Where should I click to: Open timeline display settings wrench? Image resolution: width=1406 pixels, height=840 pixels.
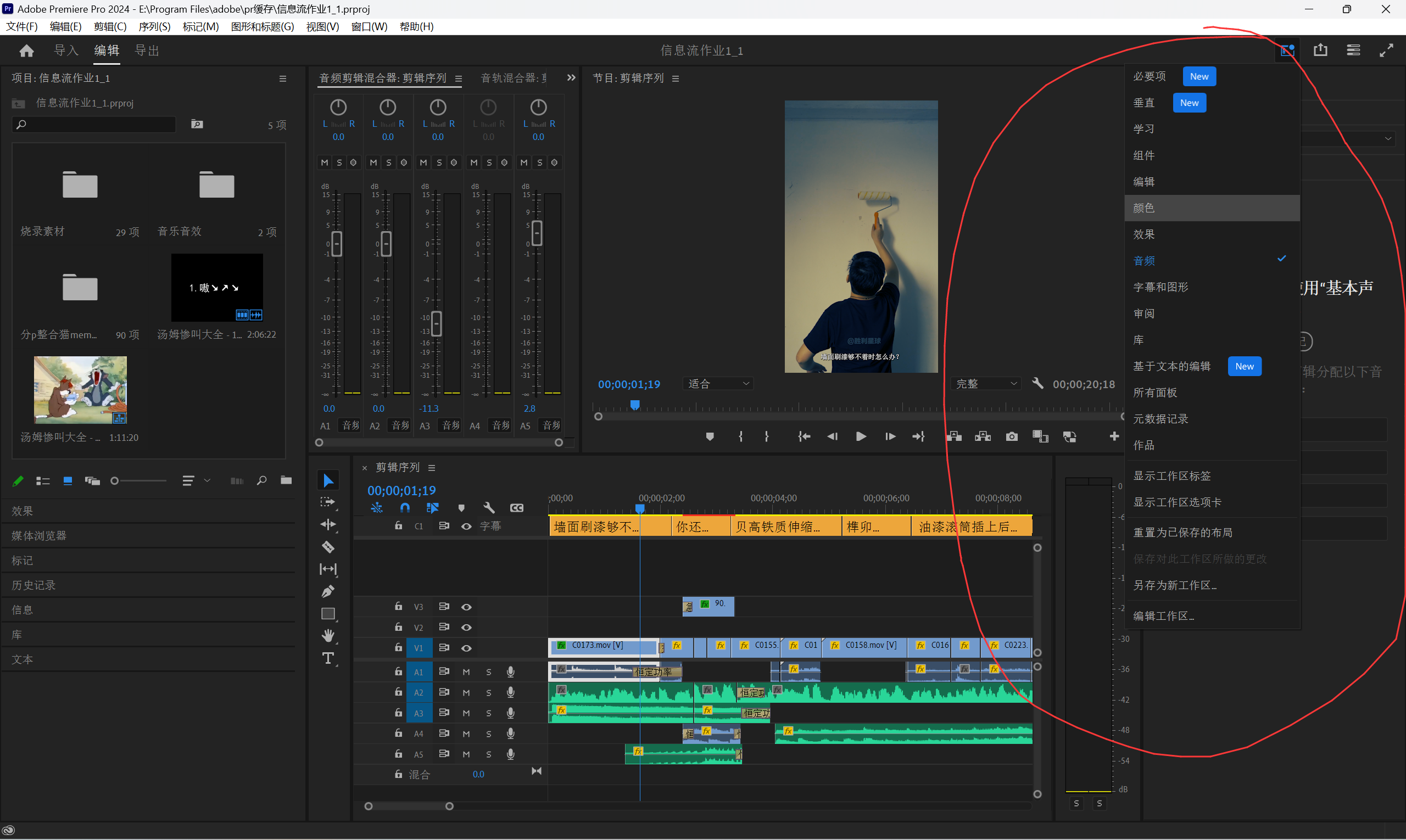point(489,508)
